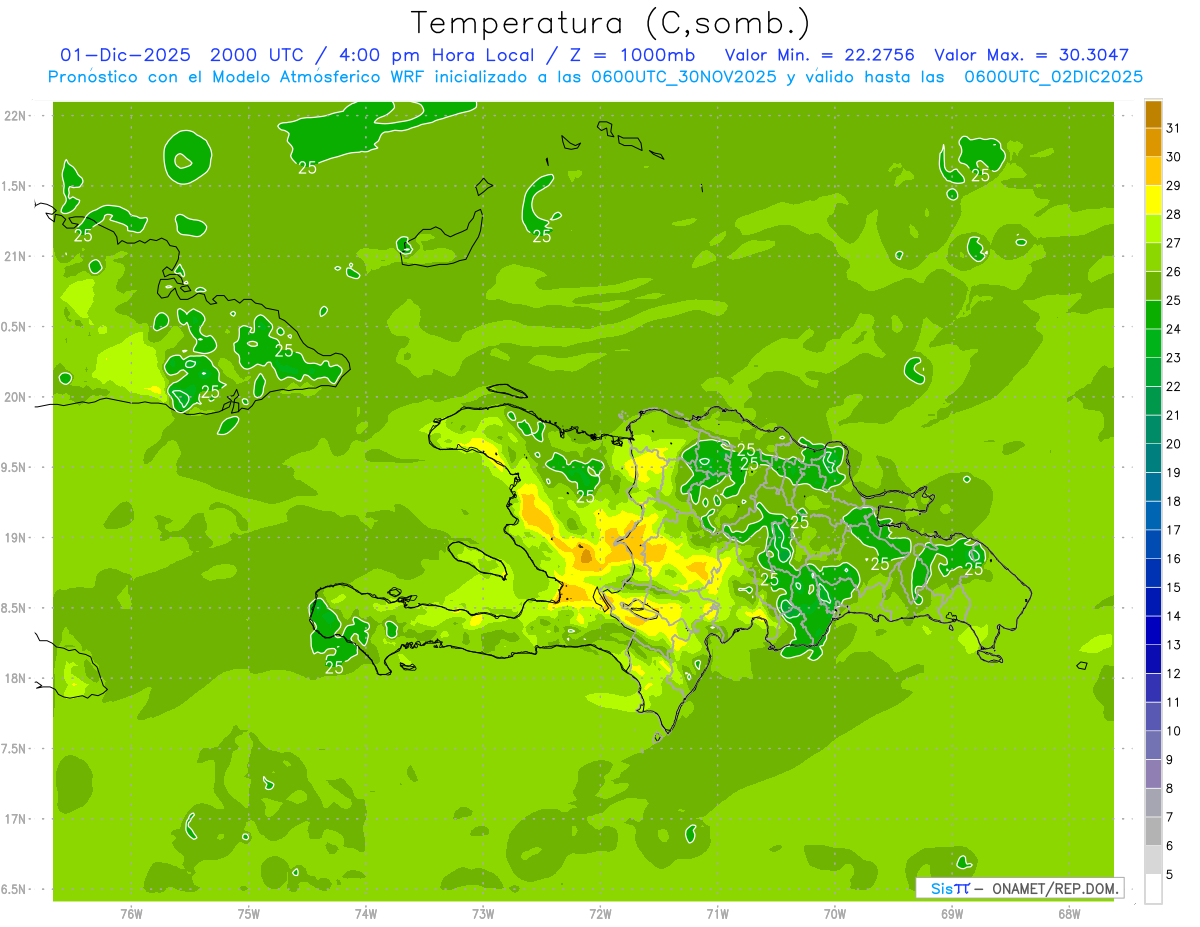Click the "21N" latitude label
This screenshot has height=927, width=1200.
[x=17, y=257]
